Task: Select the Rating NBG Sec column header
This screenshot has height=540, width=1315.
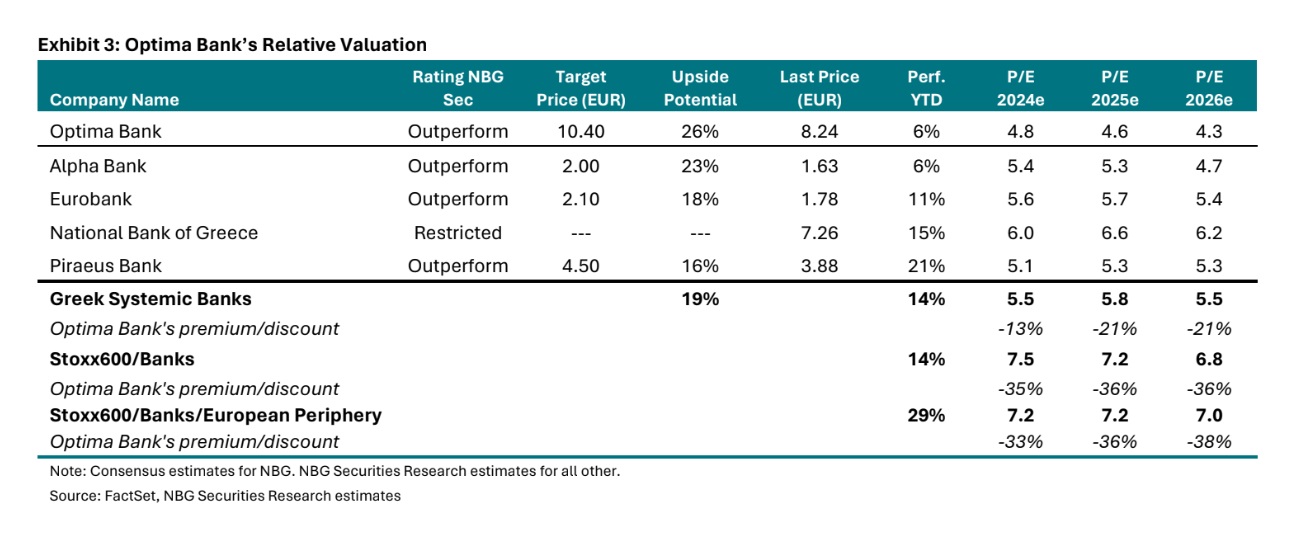Action: point(457,88)
